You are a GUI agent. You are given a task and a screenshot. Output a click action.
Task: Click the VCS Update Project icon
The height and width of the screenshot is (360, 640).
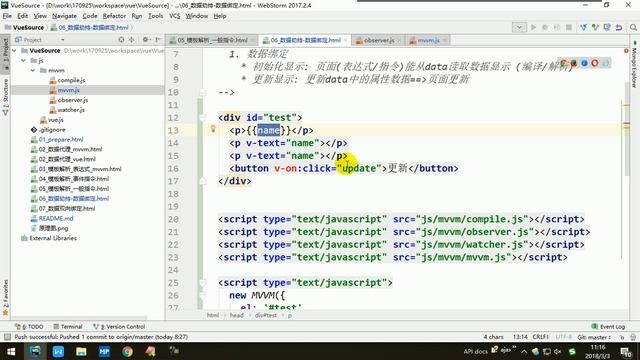(583, 27)
